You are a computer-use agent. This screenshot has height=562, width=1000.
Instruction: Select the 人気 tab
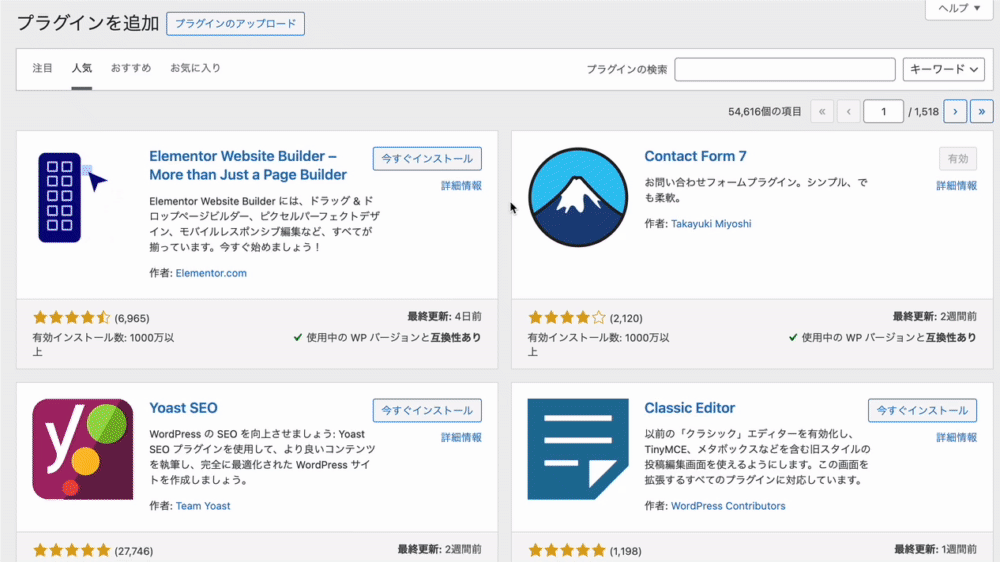[82, 68]
